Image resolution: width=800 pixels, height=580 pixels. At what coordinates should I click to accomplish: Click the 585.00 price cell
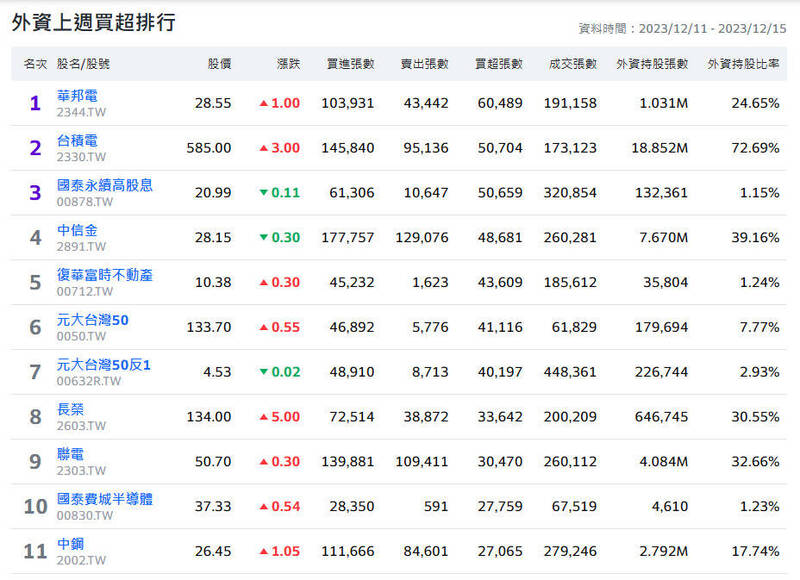[x=209, y=148]
